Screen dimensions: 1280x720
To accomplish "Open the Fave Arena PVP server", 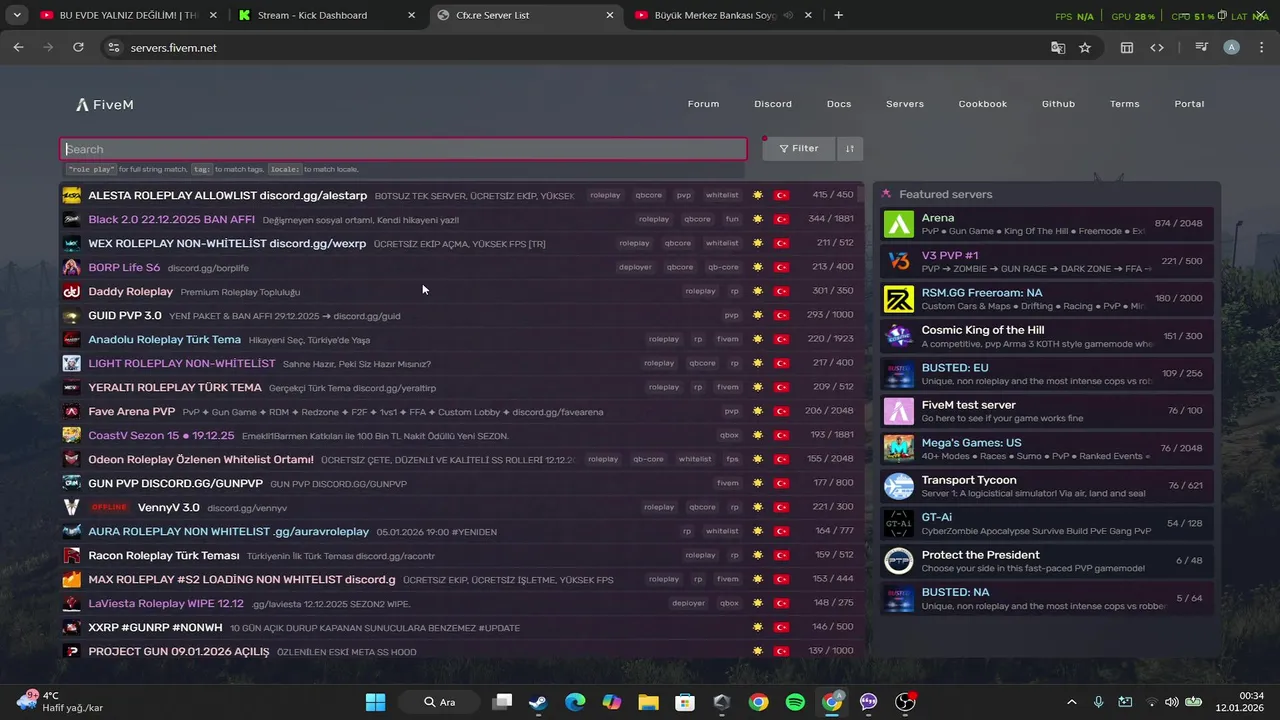I will (x=461, y=412).
